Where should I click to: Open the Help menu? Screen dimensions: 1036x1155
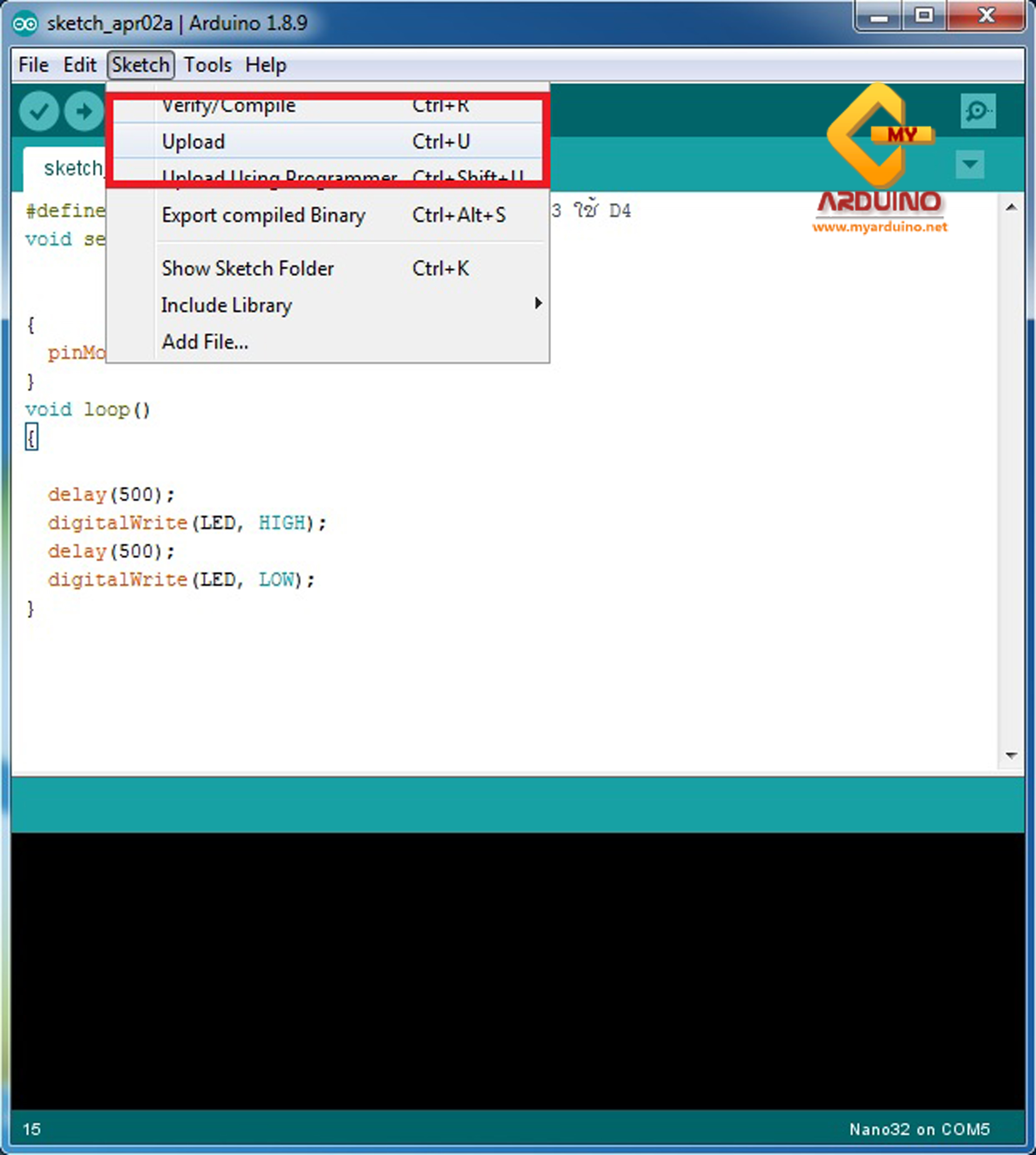[x=266, y=65]
